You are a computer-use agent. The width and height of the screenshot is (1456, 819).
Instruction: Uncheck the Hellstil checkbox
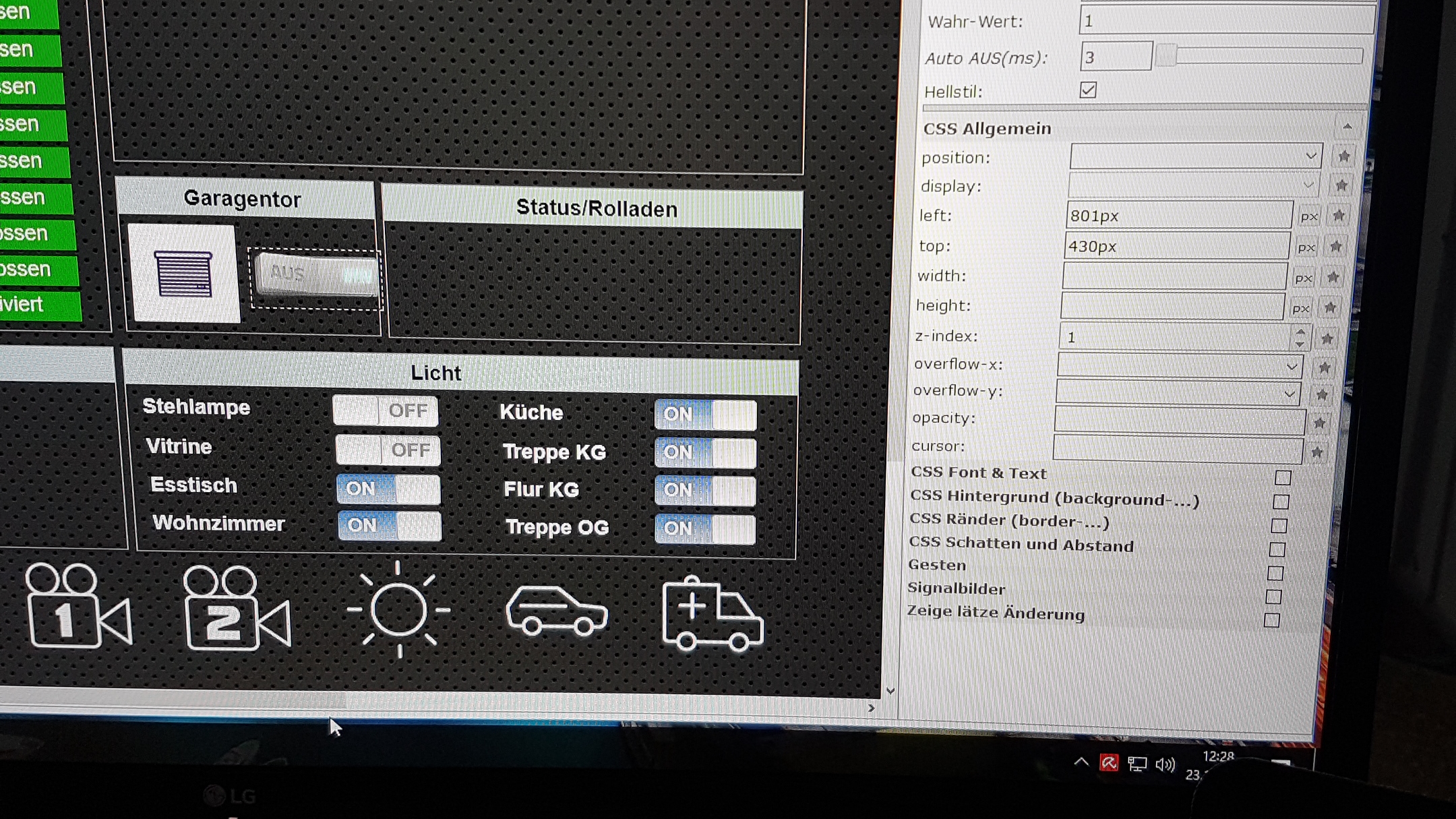coord(1088,90)
